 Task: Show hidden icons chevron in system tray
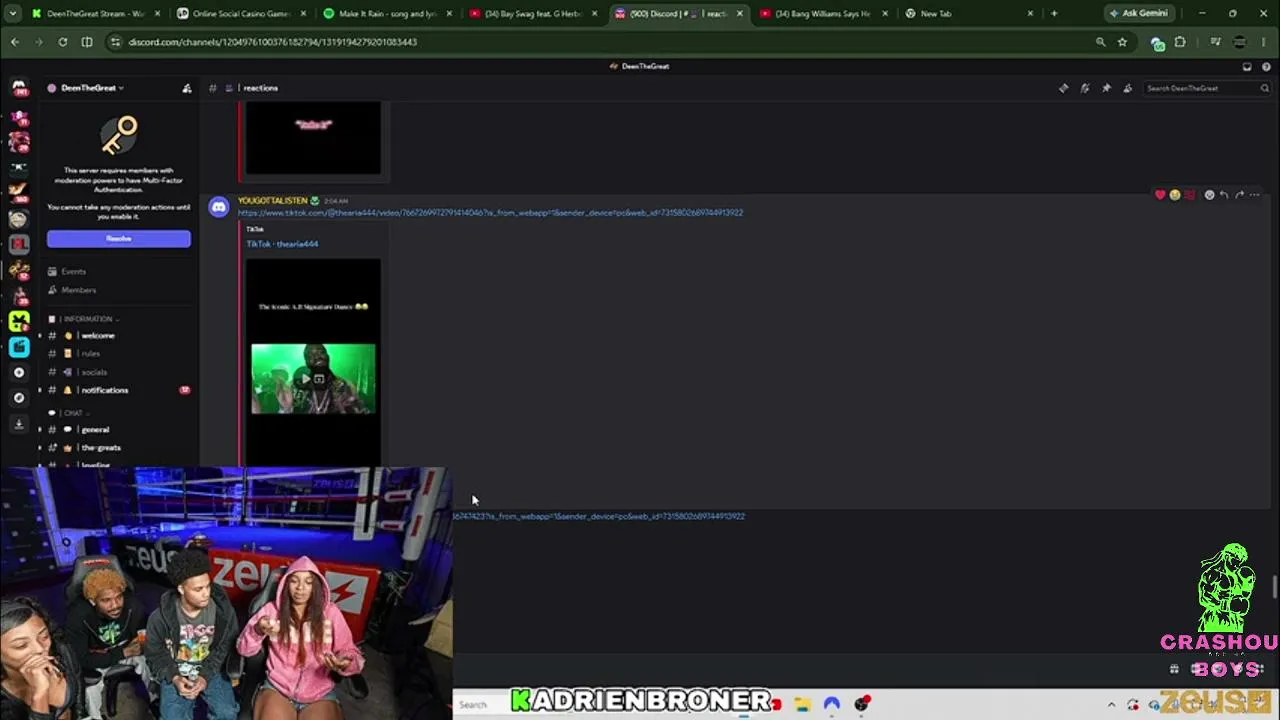1111,705
